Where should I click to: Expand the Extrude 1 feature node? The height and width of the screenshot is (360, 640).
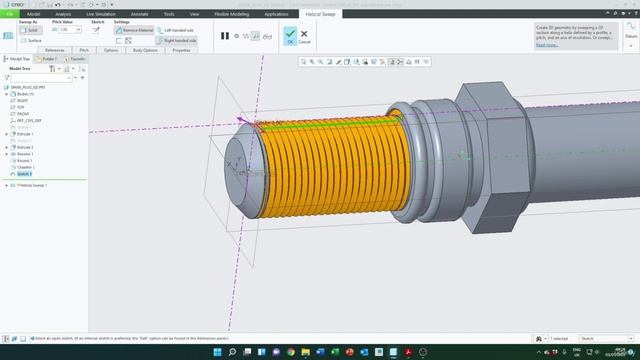[7, 134]
